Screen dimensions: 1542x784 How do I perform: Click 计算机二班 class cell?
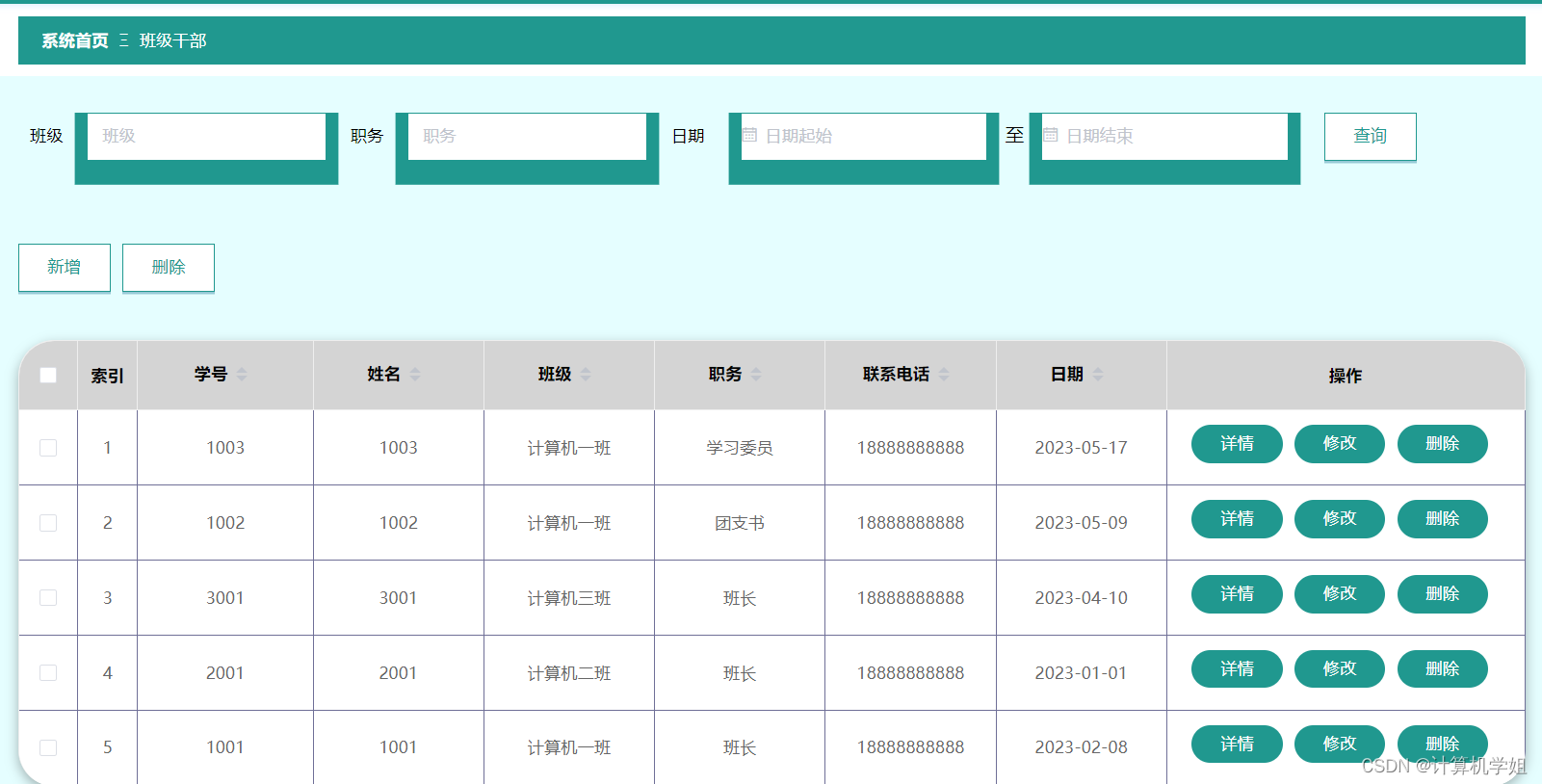point(569,673)
